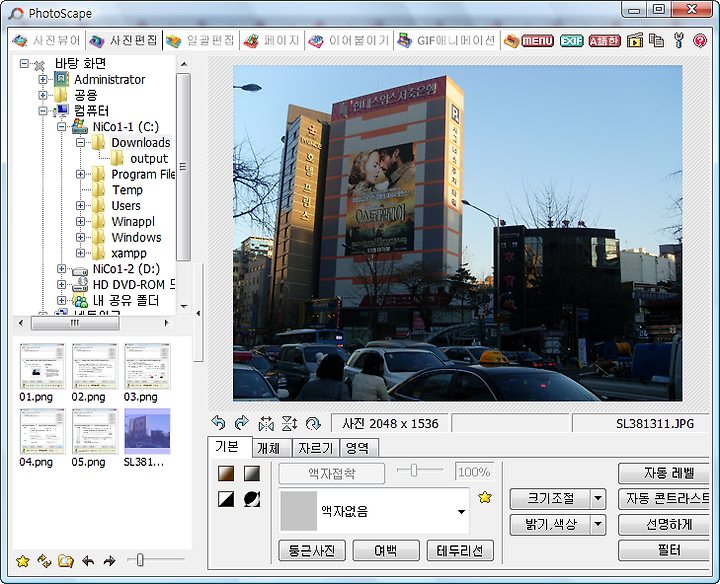This screenshot has height=584, width=720.
Task: Select the xampp folder in tree
Action: [x=129, y=253]
